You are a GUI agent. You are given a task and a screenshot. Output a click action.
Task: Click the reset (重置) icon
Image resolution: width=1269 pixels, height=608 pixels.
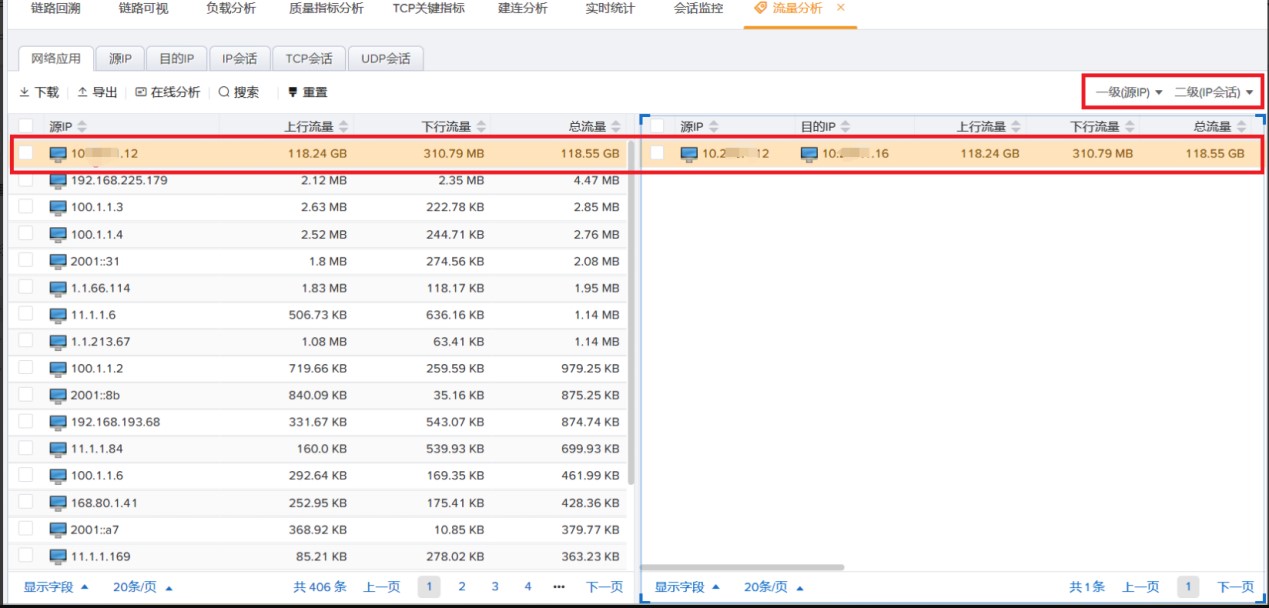[293, 92]
